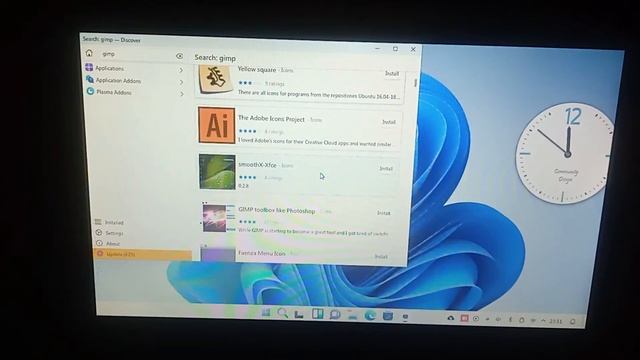The height and width of the screenshot is (360, 640).
Task: Open the Start menu on taskbar
Action: pos(266,313)
